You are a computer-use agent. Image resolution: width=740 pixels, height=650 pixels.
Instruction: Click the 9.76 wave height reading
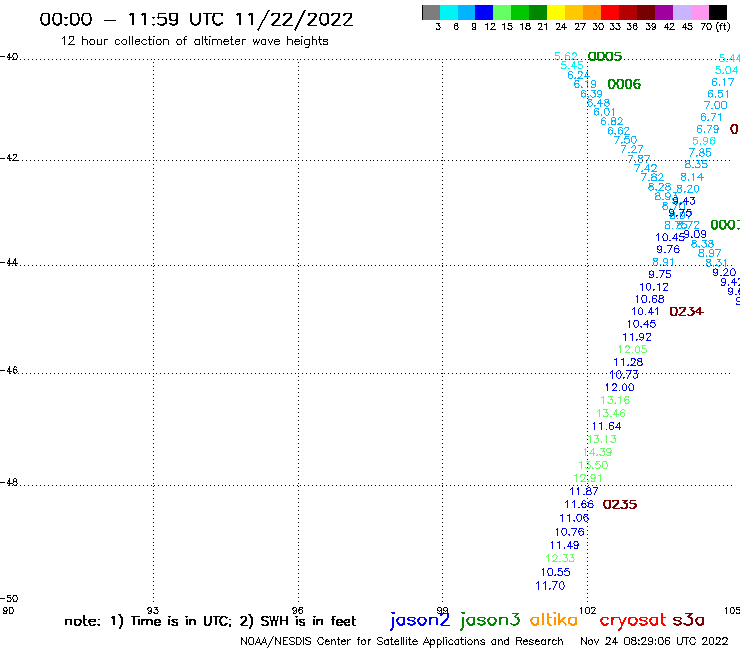coord(668,249)
